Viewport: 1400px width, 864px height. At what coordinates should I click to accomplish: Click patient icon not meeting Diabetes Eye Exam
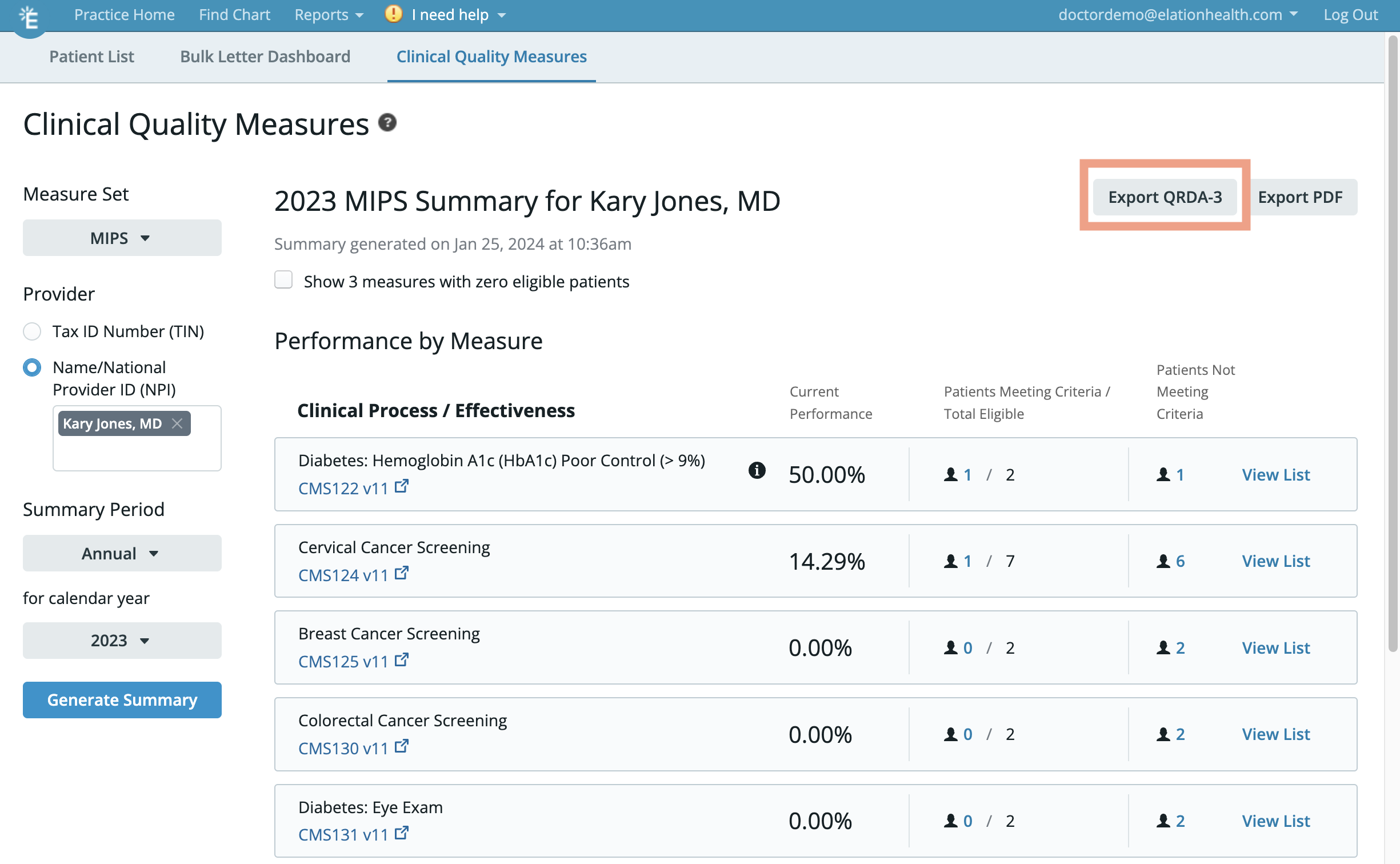pos(1163,821)
